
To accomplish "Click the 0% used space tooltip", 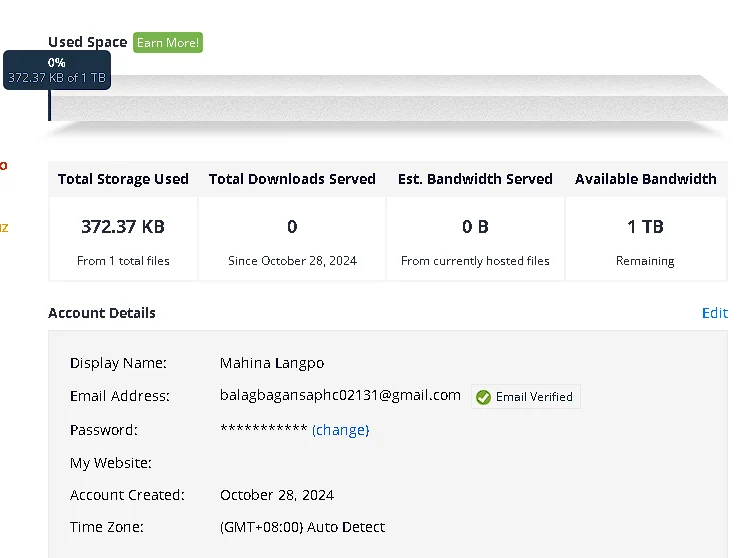I will [x=57, y=70].
